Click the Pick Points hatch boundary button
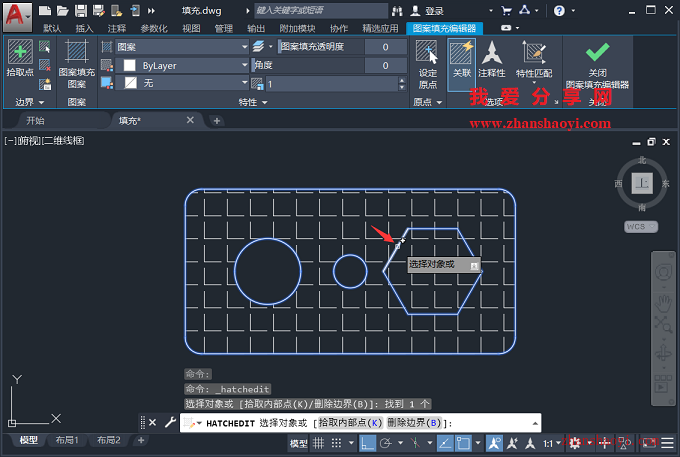 [x=20, y=58]
